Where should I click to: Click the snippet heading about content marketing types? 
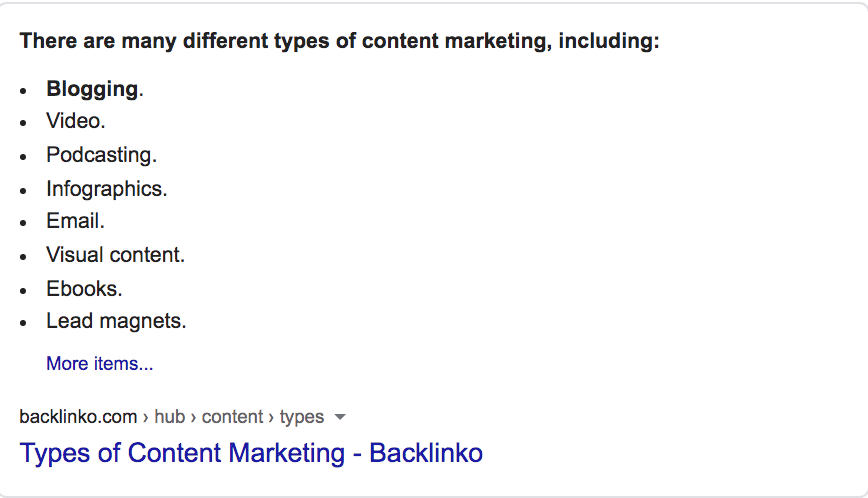coord(339,41)
